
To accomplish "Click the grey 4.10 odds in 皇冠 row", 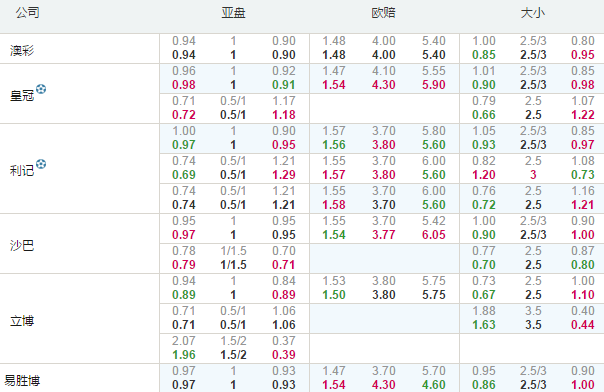I will 384,71.
